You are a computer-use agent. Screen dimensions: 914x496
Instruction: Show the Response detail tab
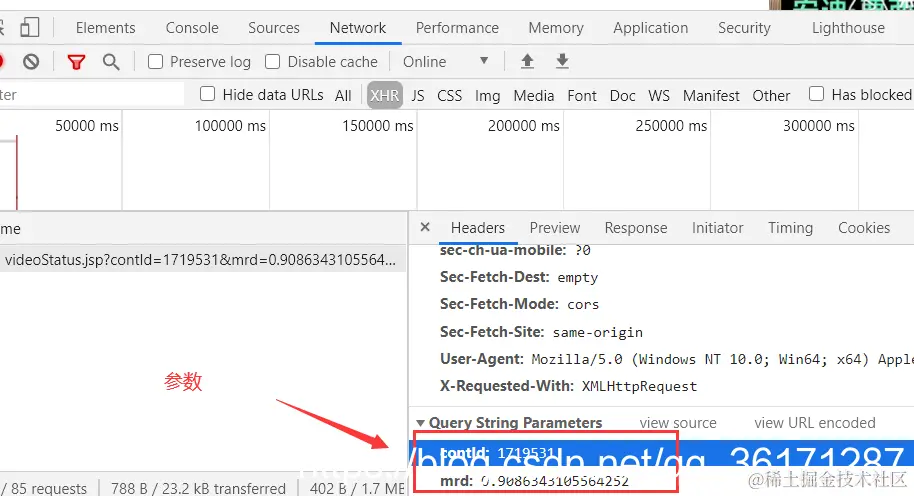pyautogui.click(x=636, y=228)
